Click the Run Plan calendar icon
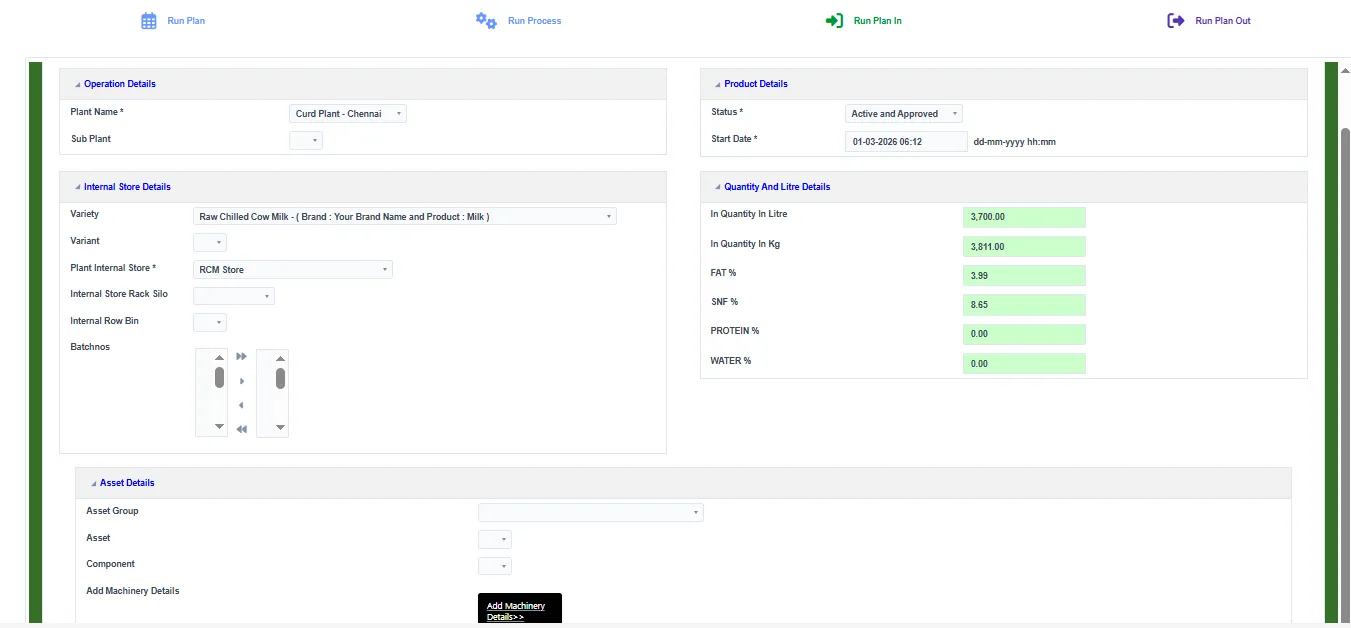This screenshot has width=1351, height=628. click(x=149, y=21)
